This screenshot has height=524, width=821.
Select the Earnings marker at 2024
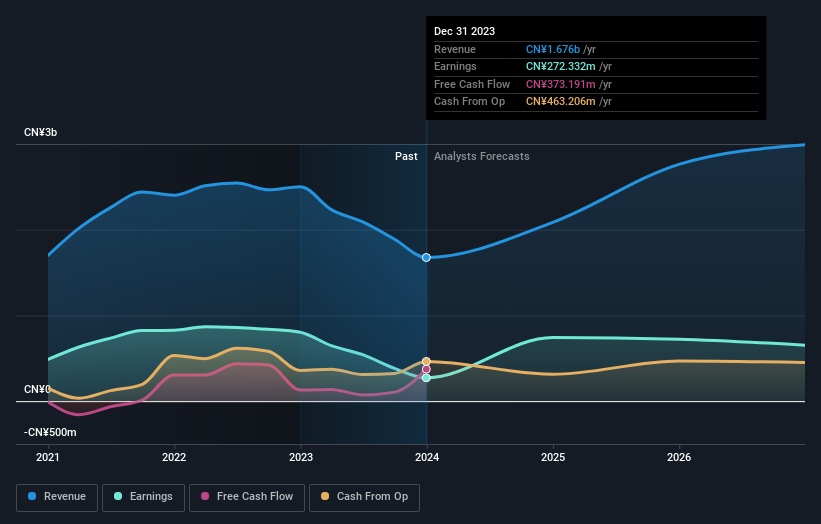pos(426,378)
